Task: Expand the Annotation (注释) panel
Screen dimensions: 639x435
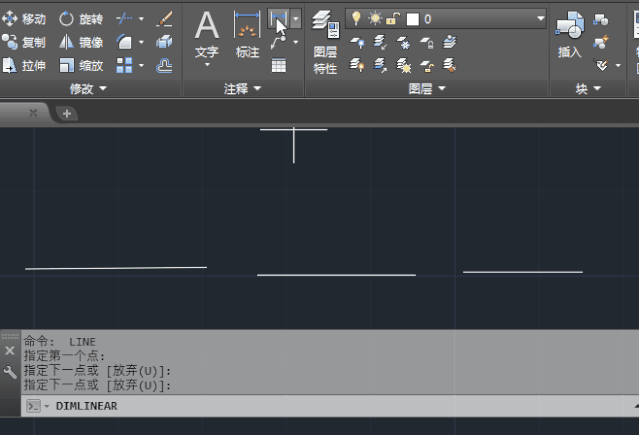Action: tap(242, 88)
